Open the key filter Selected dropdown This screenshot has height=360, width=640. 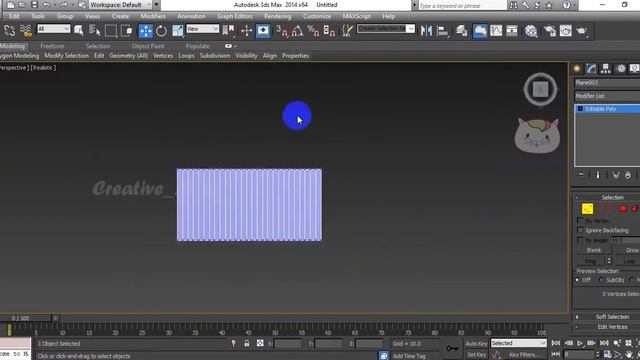(518, 343)
